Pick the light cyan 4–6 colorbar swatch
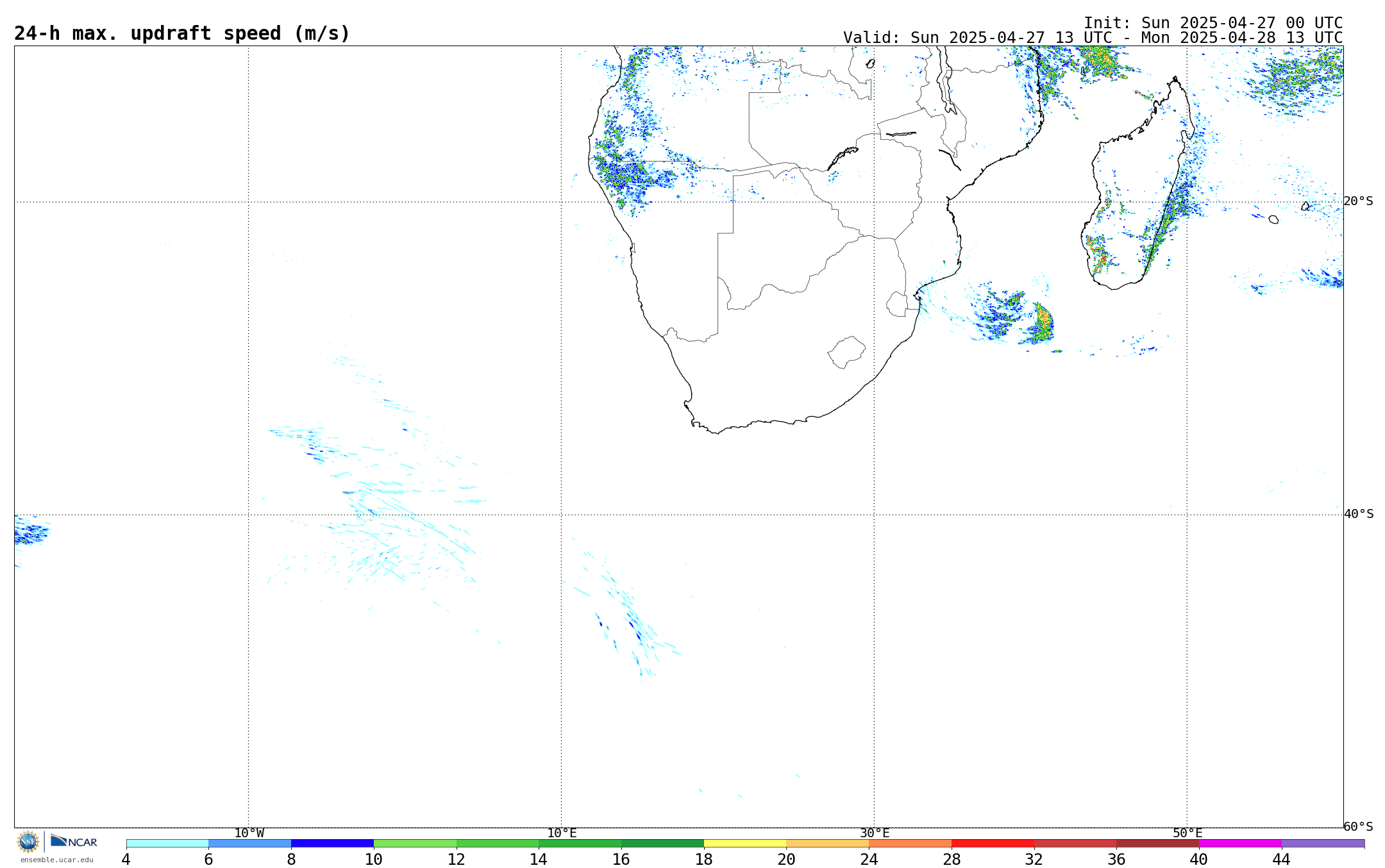1385x868 pixels. (x=167, y=844)
